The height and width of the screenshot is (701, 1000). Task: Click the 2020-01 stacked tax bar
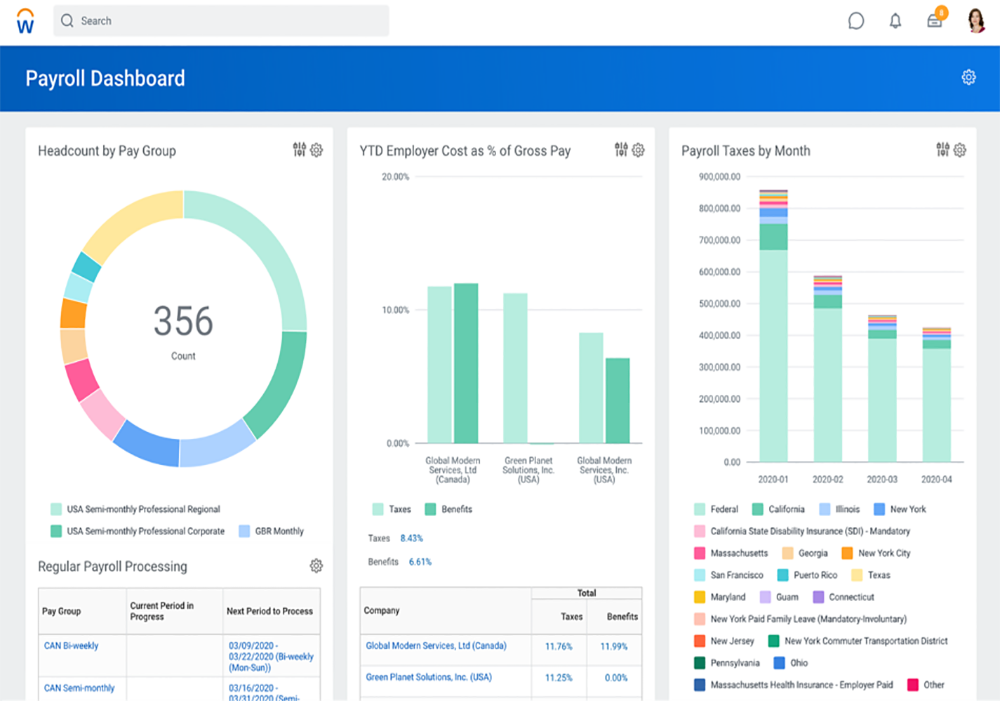[774, 325]
